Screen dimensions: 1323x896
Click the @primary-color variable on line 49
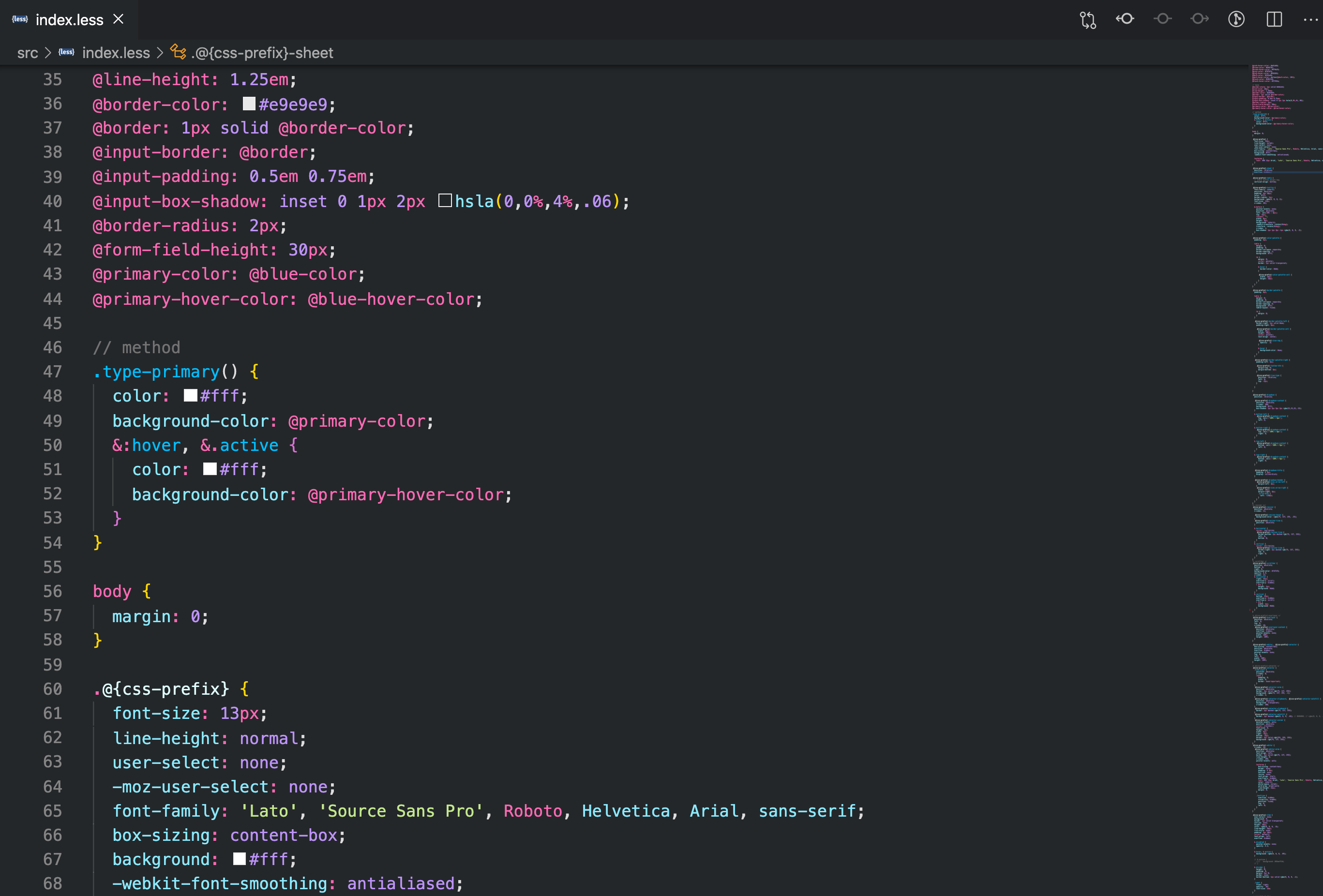[357, 421]
